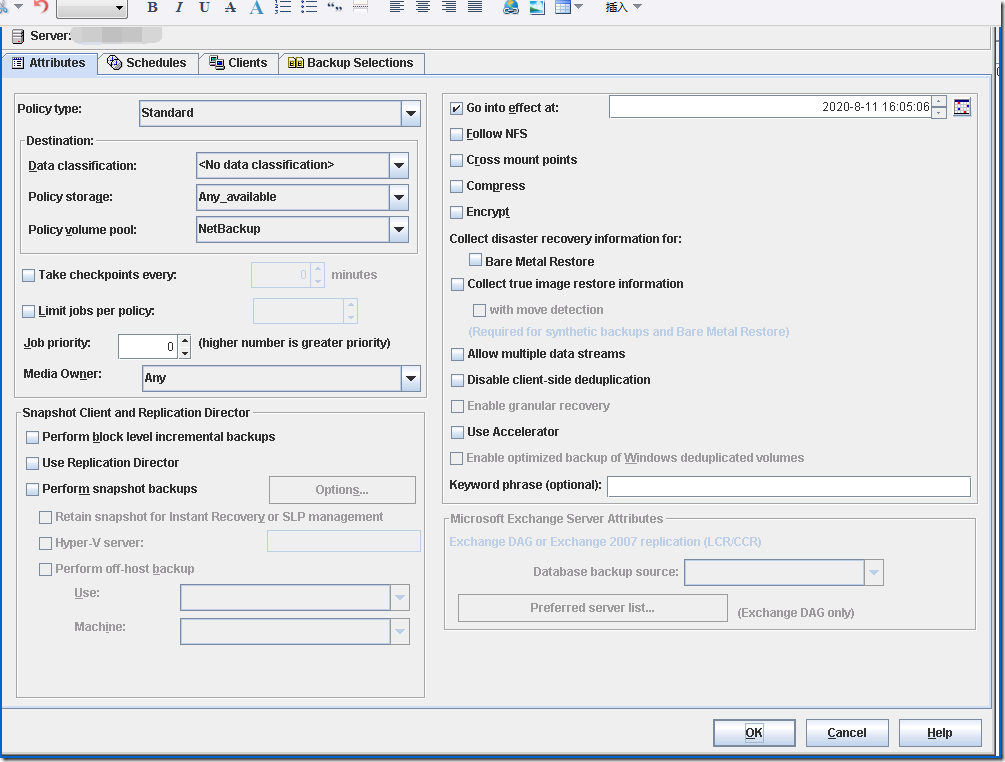Open the Backup Selections tab

pyautogui.click(x=351, y=63)
